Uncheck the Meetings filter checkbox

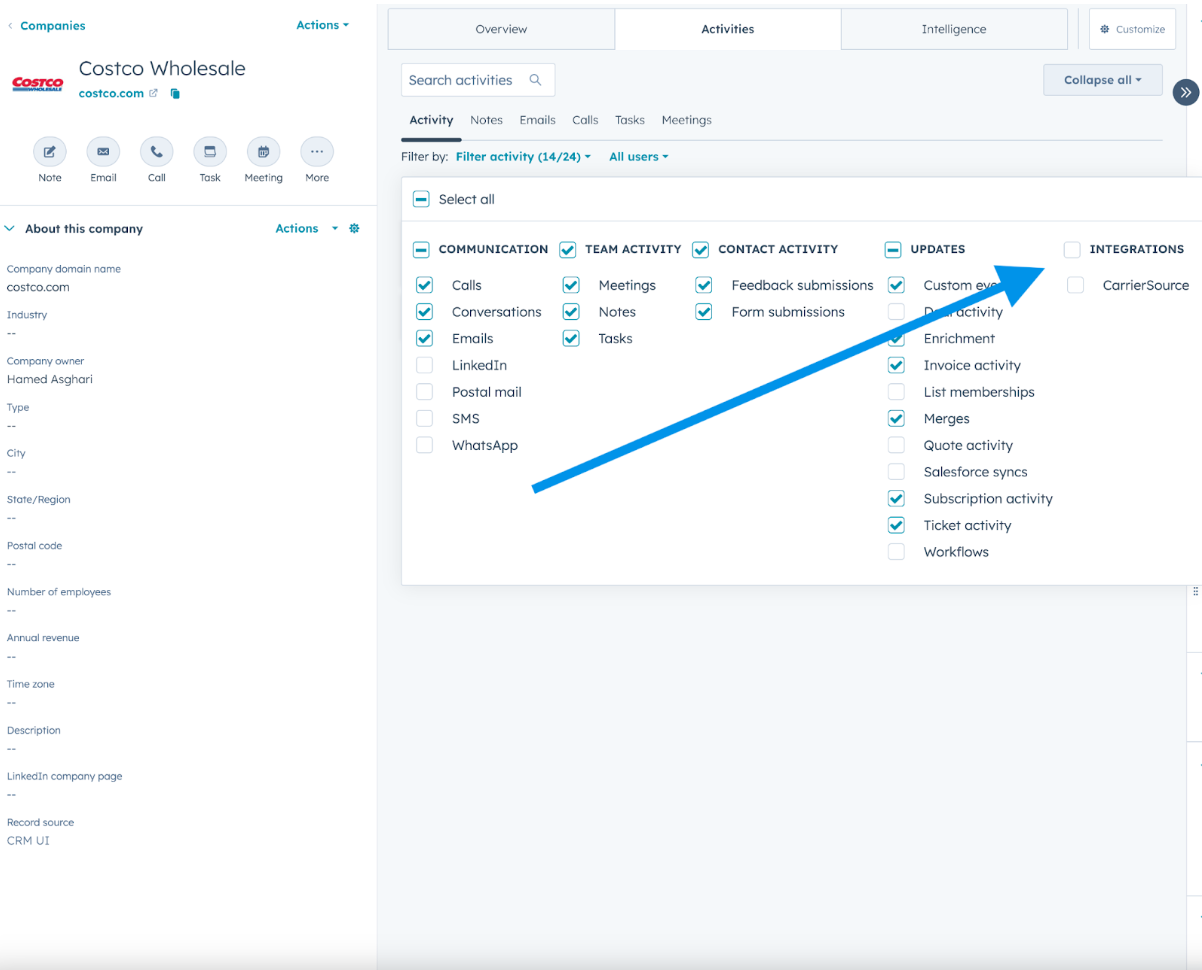click(x=571, y=285)
